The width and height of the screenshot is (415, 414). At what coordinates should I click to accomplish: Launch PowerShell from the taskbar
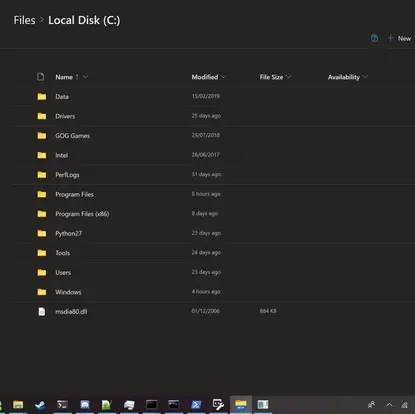tap(196, 405)
